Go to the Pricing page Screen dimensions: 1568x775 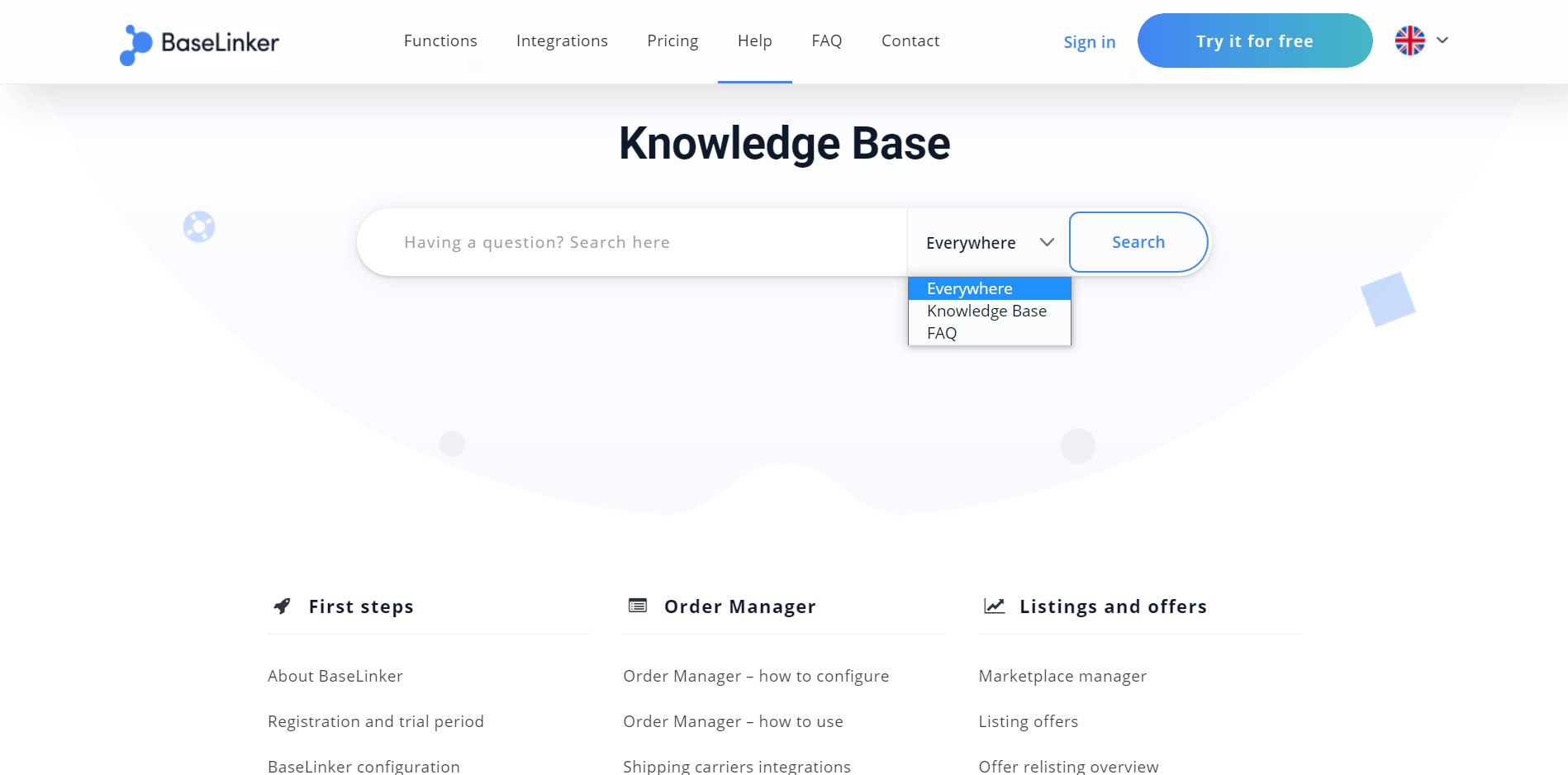(672, 40)
